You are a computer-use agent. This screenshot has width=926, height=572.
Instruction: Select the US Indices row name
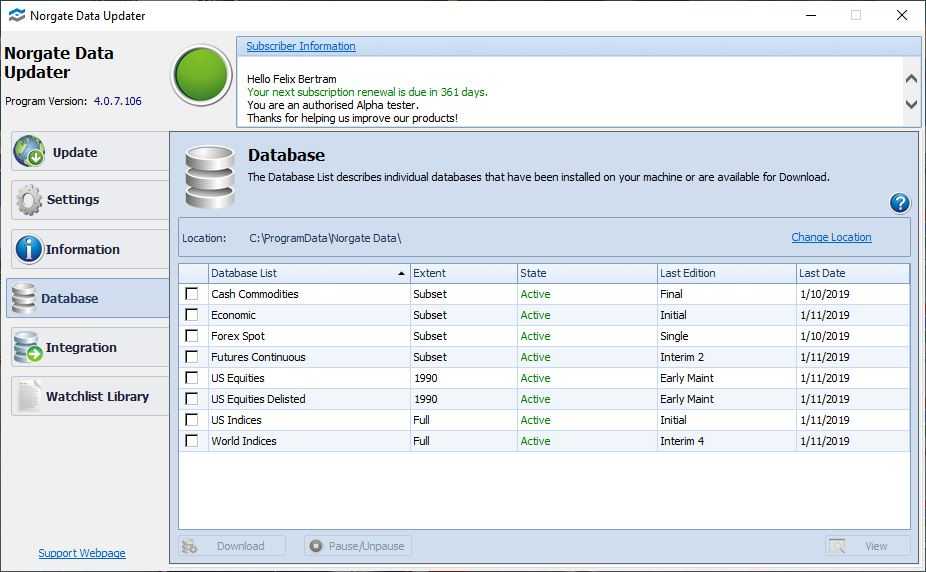coord(236,420)
